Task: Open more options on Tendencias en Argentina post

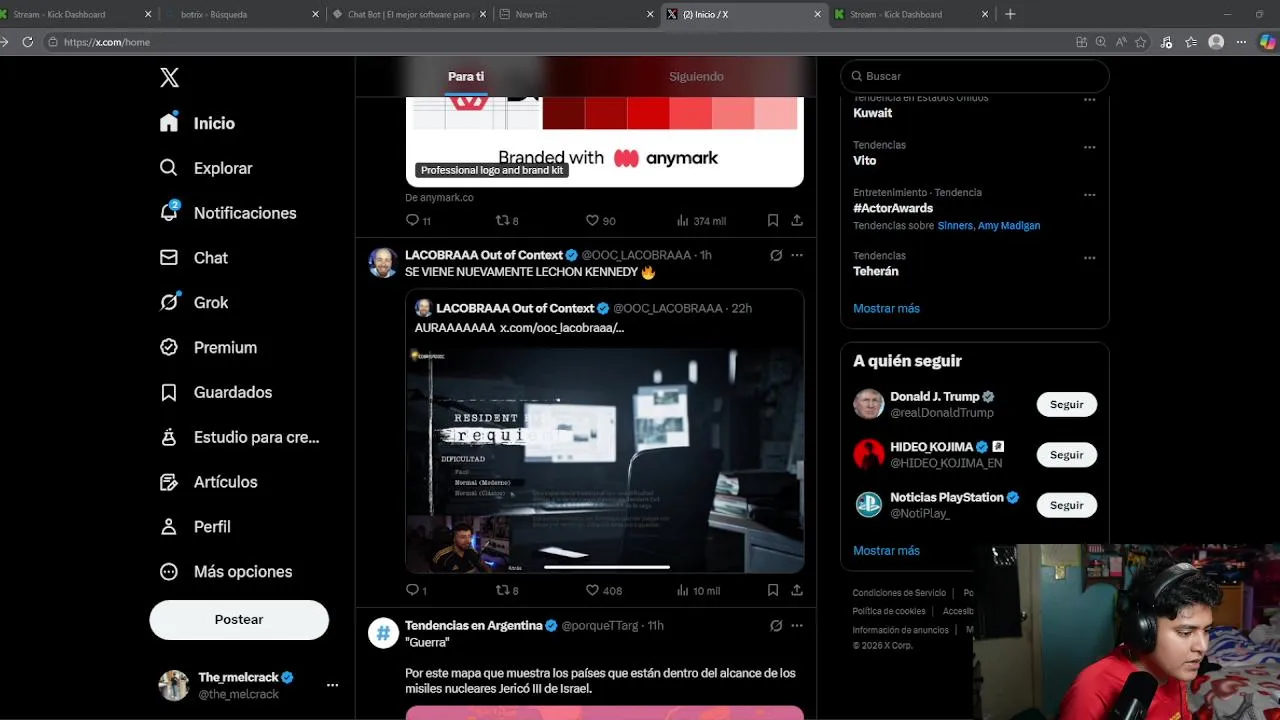Action: click(x=797, y=625)
